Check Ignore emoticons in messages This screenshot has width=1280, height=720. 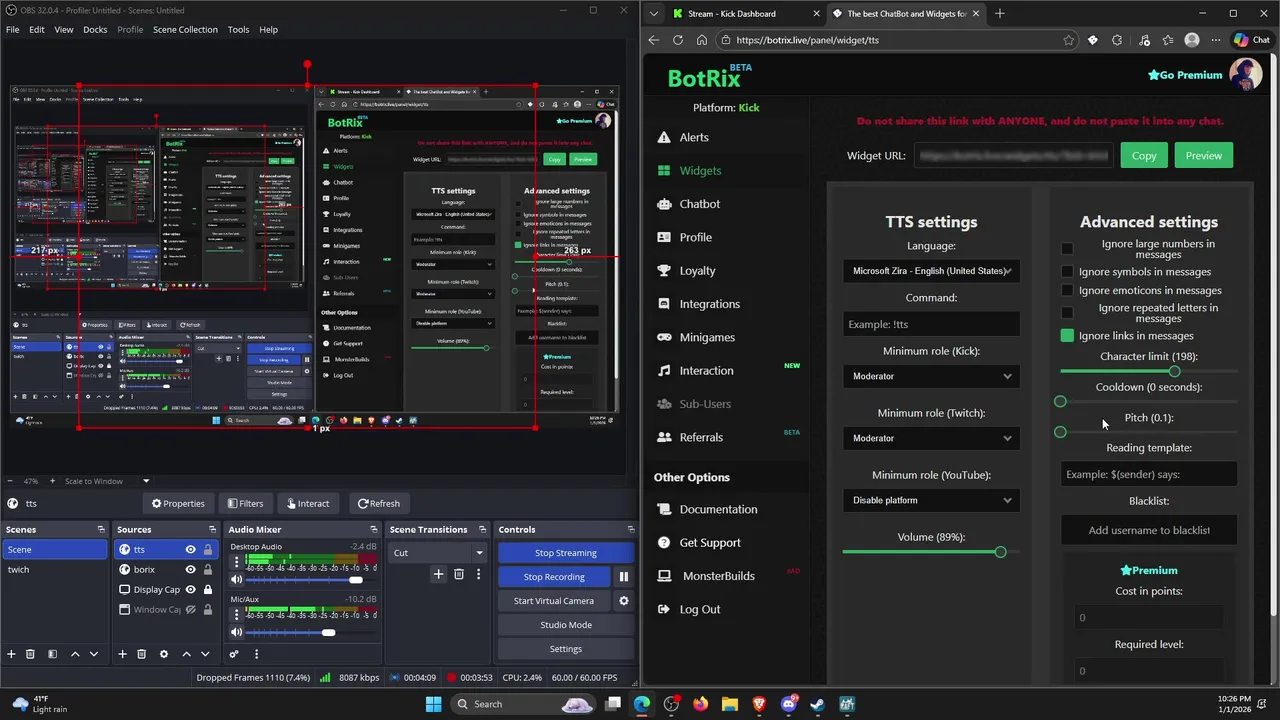1067,290
